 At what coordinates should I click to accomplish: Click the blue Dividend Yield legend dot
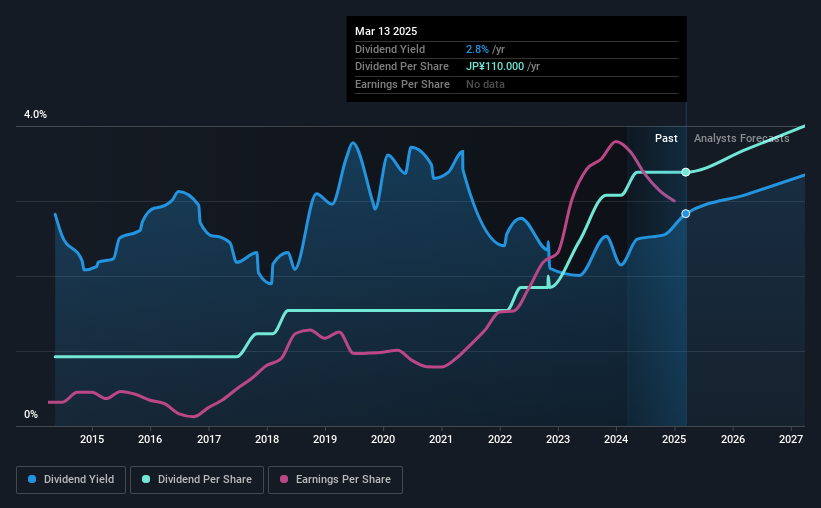click(32, 479)
